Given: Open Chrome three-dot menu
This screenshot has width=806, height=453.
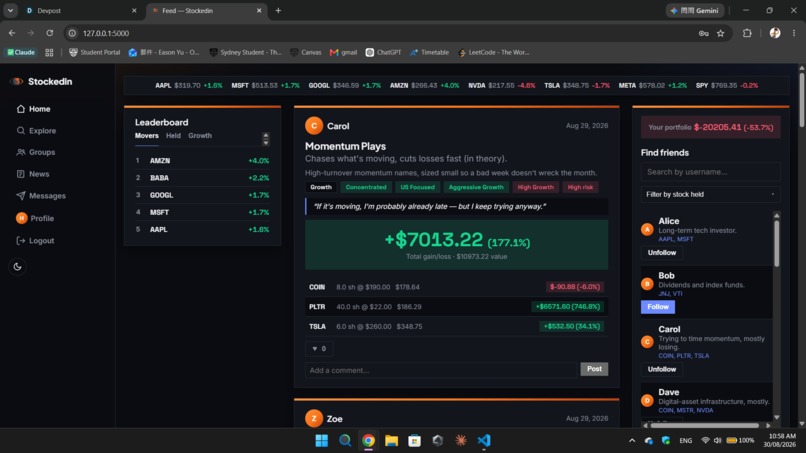Looking at the screenshot, I should pyautogui.click(x=794, y=33).
